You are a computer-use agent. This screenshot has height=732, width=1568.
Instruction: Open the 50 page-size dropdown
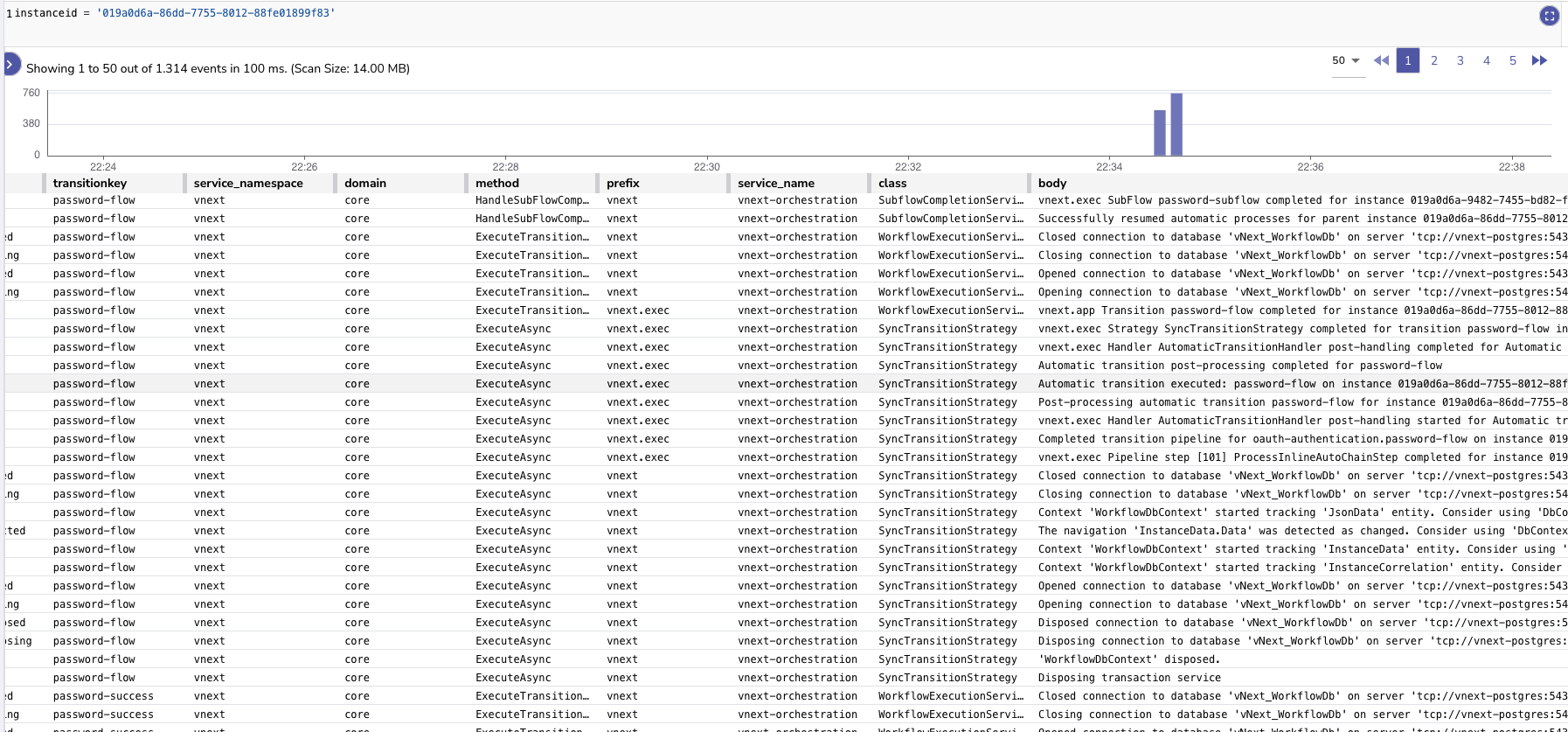(1346, 61)
